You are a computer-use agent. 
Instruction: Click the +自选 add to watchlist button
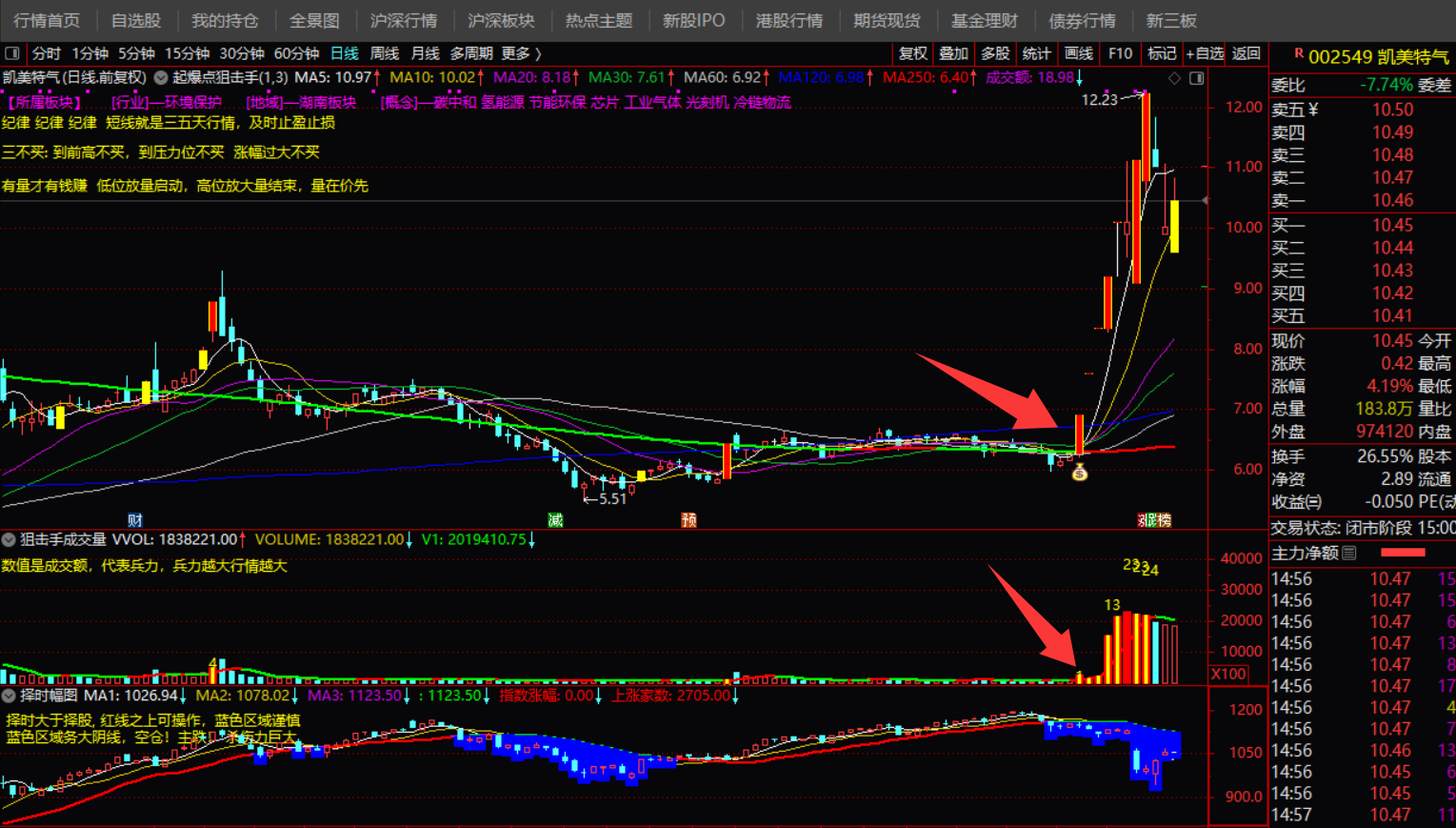coord(1204,53)
